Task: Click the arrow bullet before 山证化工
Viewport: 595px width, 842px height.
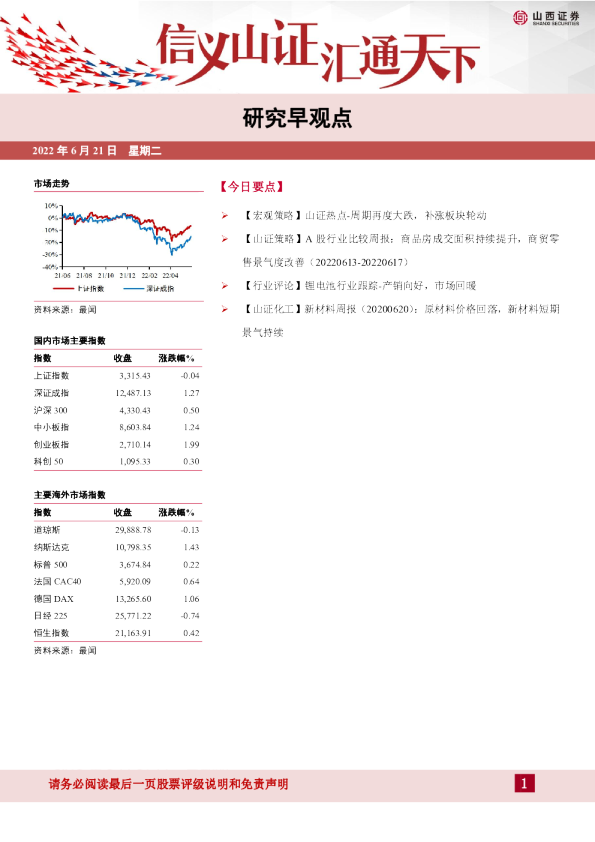Action: tap(225, 309)
